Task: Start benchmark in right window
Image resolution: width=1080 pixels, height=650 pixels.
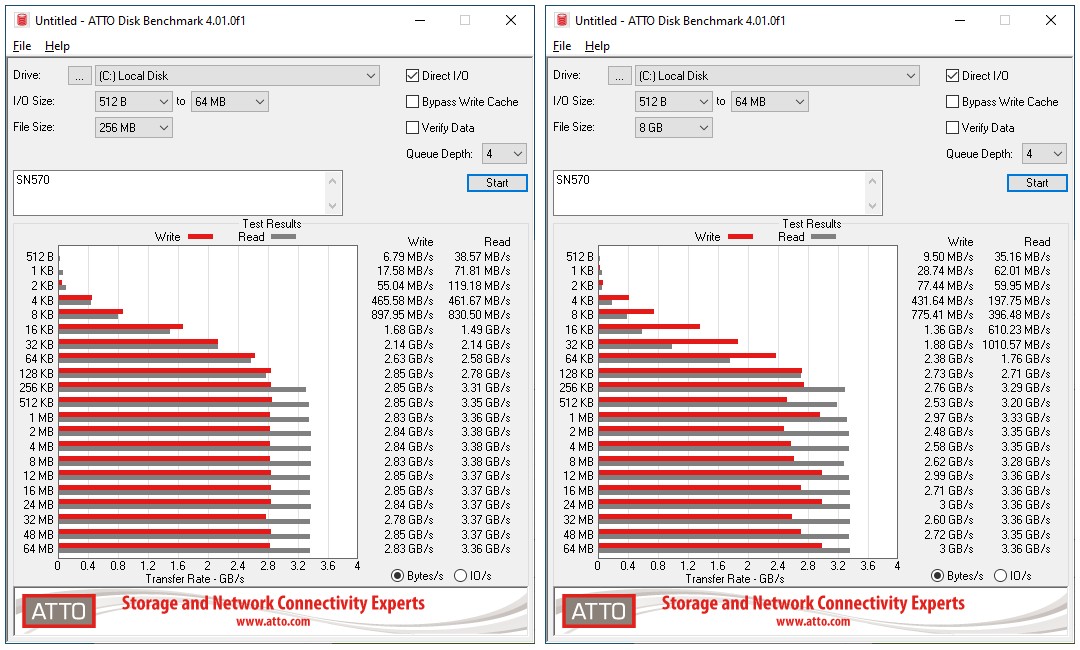Action: pyautogui.click(x=1037, y=182)
